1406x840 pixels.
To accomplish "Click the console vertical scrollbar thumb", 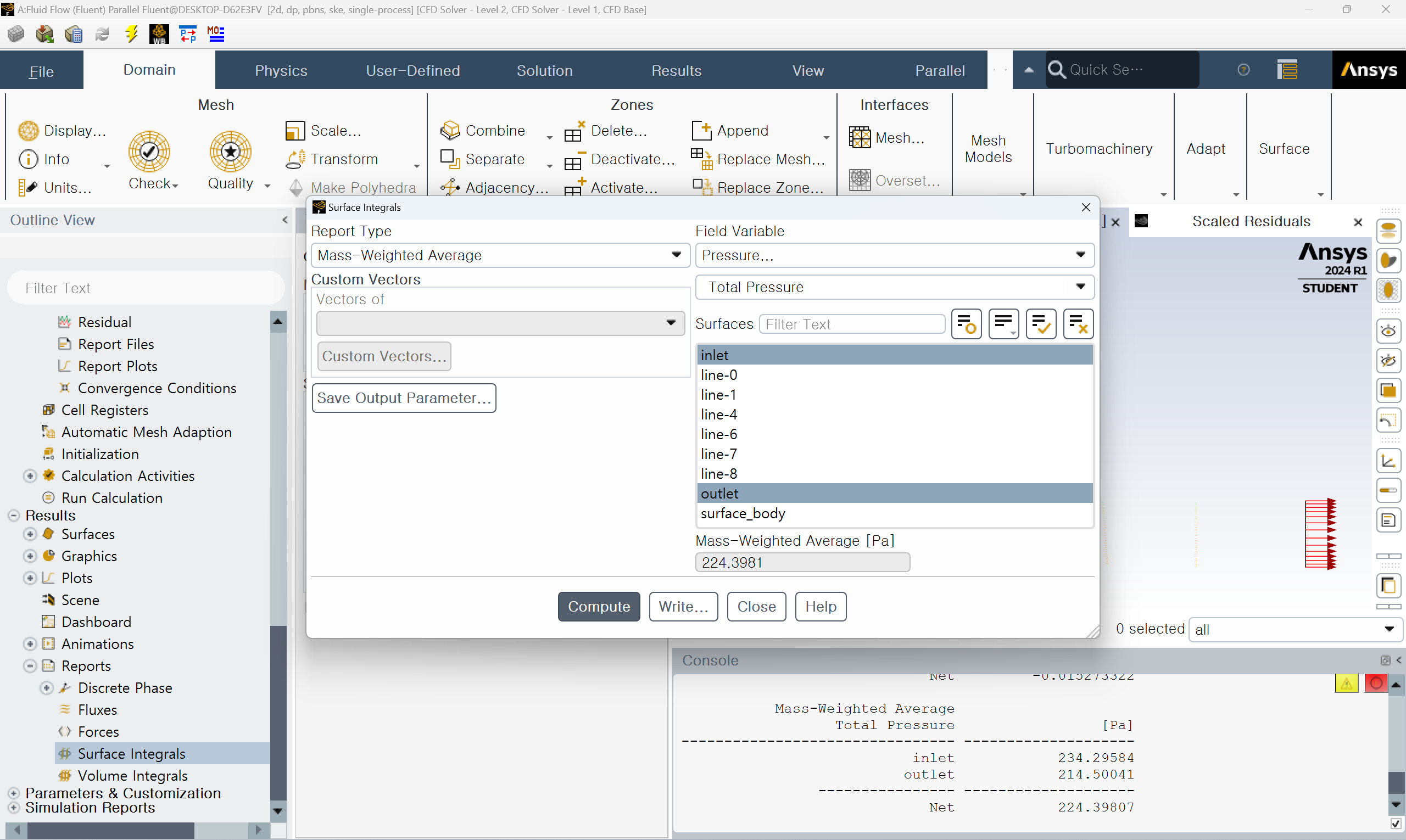I will click(1396, 783).
